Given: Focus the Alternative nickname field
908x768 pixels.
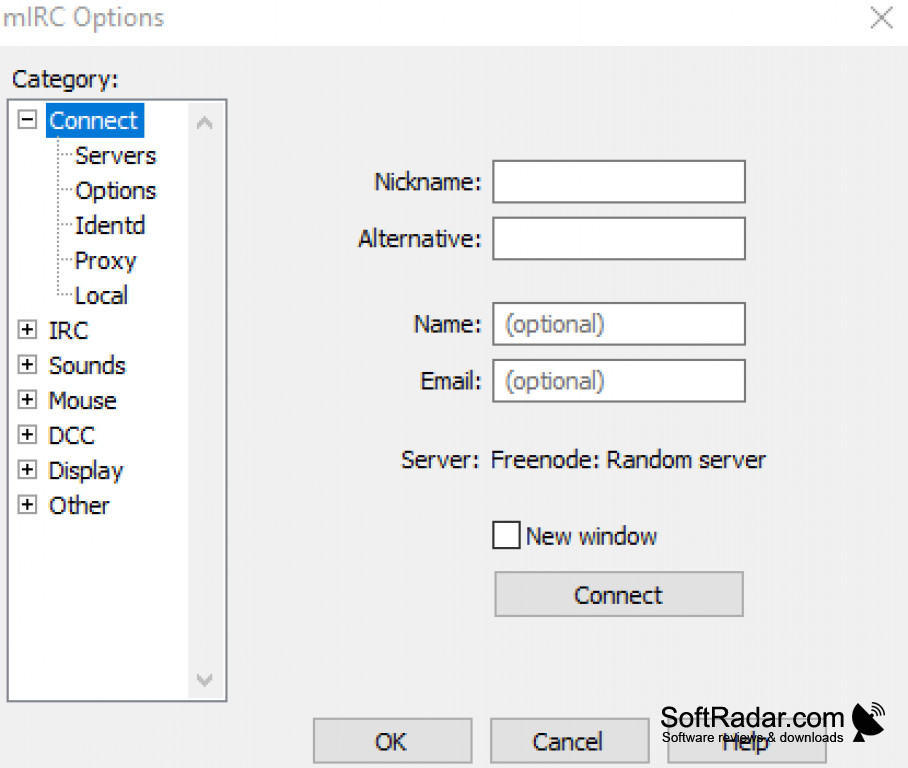Looking at the screenshot, I should click(x=618, y=239).
